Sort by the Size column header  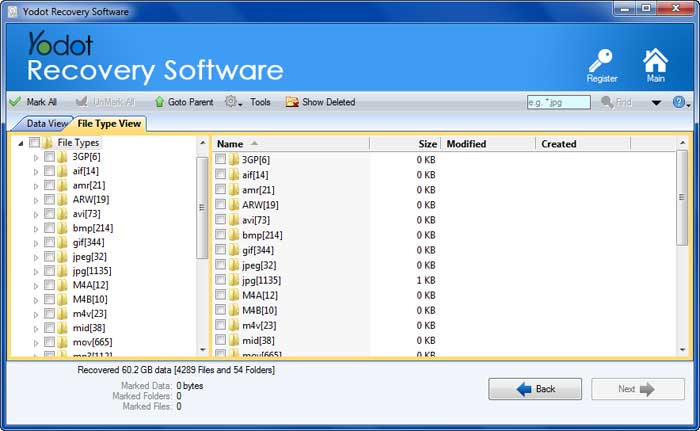405,144
